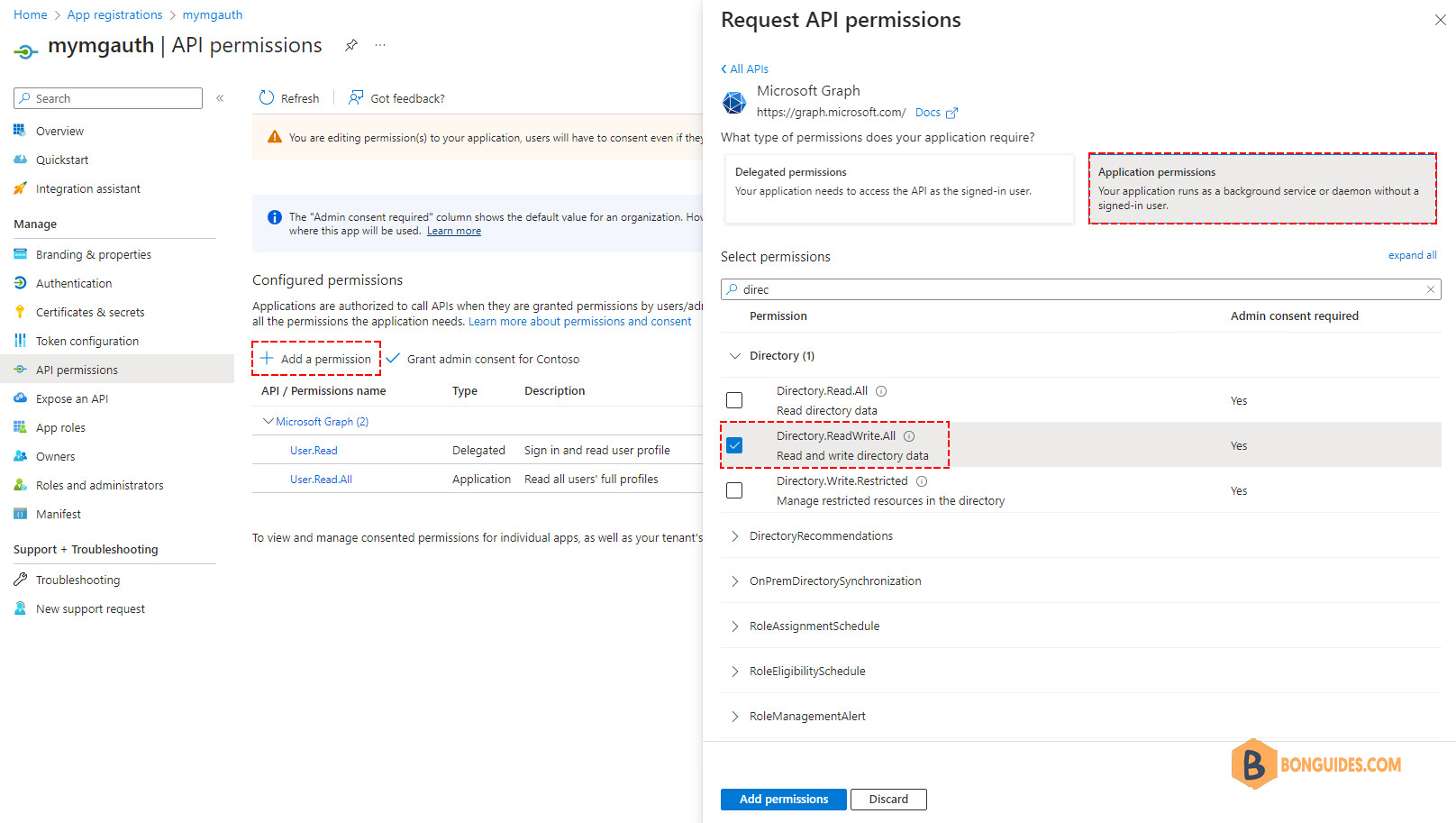Open the more options ellipsis in page header
The width and height of the screenshot is (1456, 823).
click(x=380, y=45)
